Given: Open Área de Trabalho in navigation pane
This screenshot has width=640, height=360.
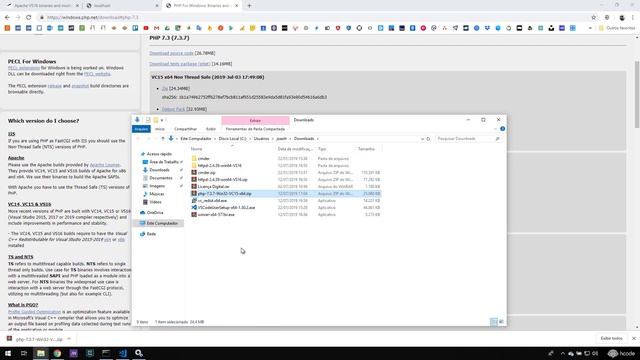Looking at the screenshot, I should click(163, 162).
